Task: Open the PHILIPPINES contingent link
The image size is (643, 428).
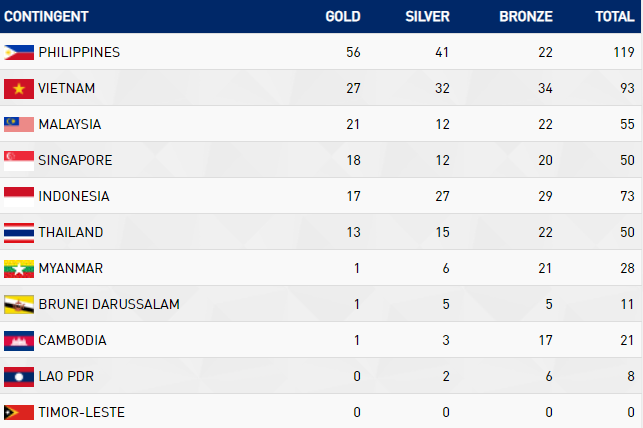Action: pyautogui.click(x=79, y=52)
